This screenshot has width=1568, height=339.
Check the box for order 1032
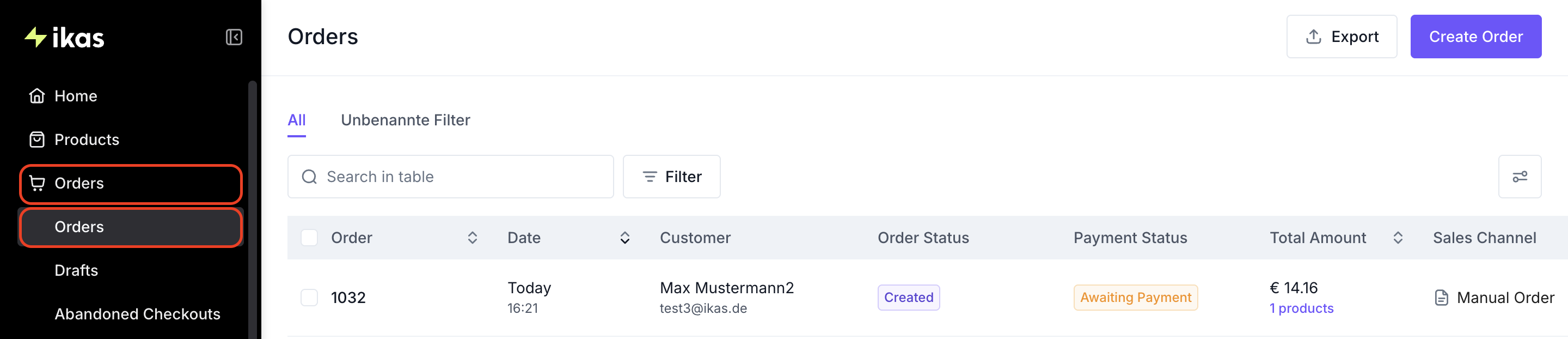[x=309, y=298]
